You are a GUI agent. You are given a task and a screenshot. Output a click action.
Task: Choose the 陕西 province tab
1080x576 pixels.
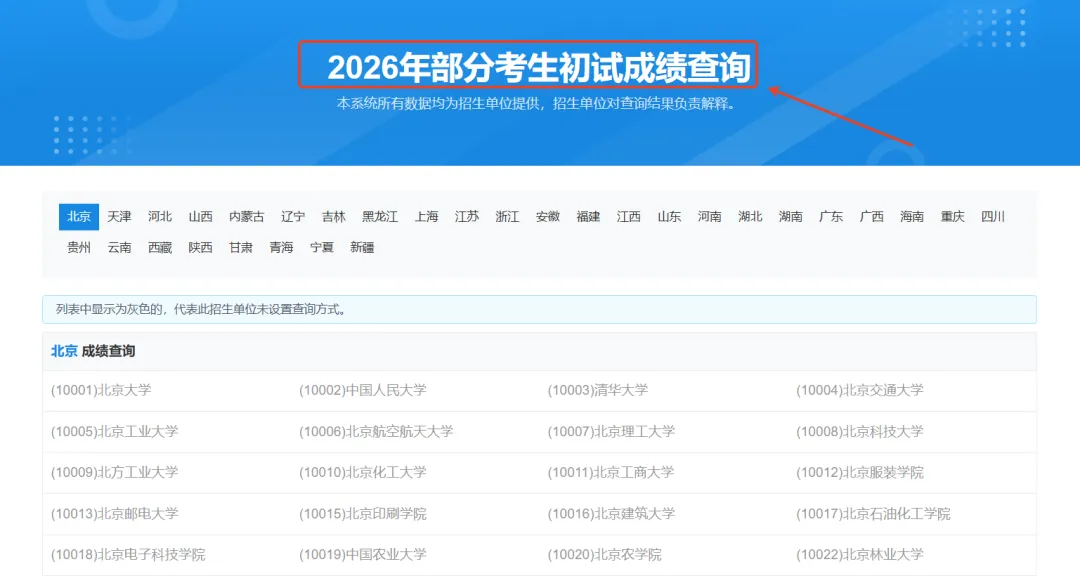point(200,247)
